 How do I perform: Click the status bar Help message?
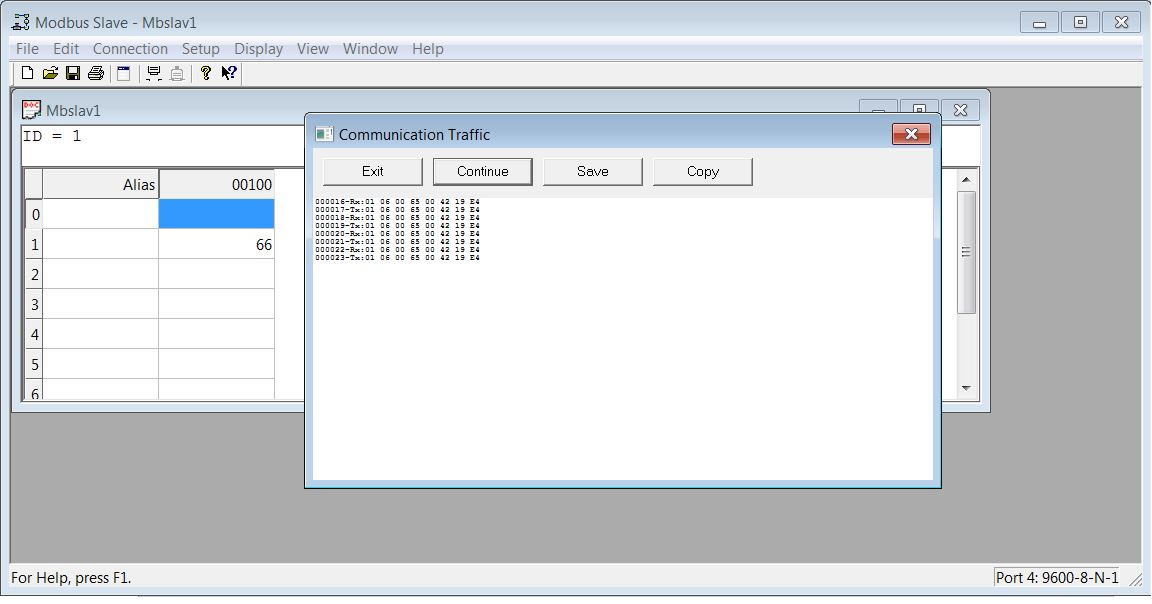(71, 578)
